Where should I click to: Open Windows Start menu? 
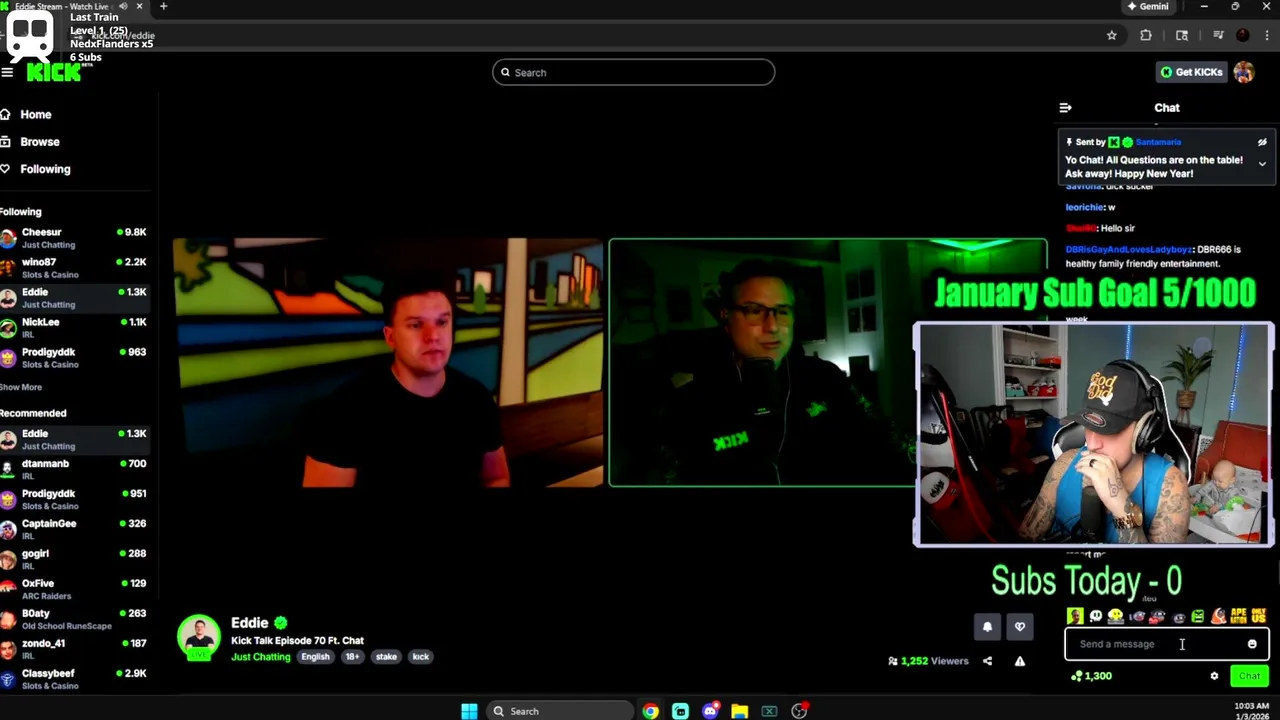(469, 711)
